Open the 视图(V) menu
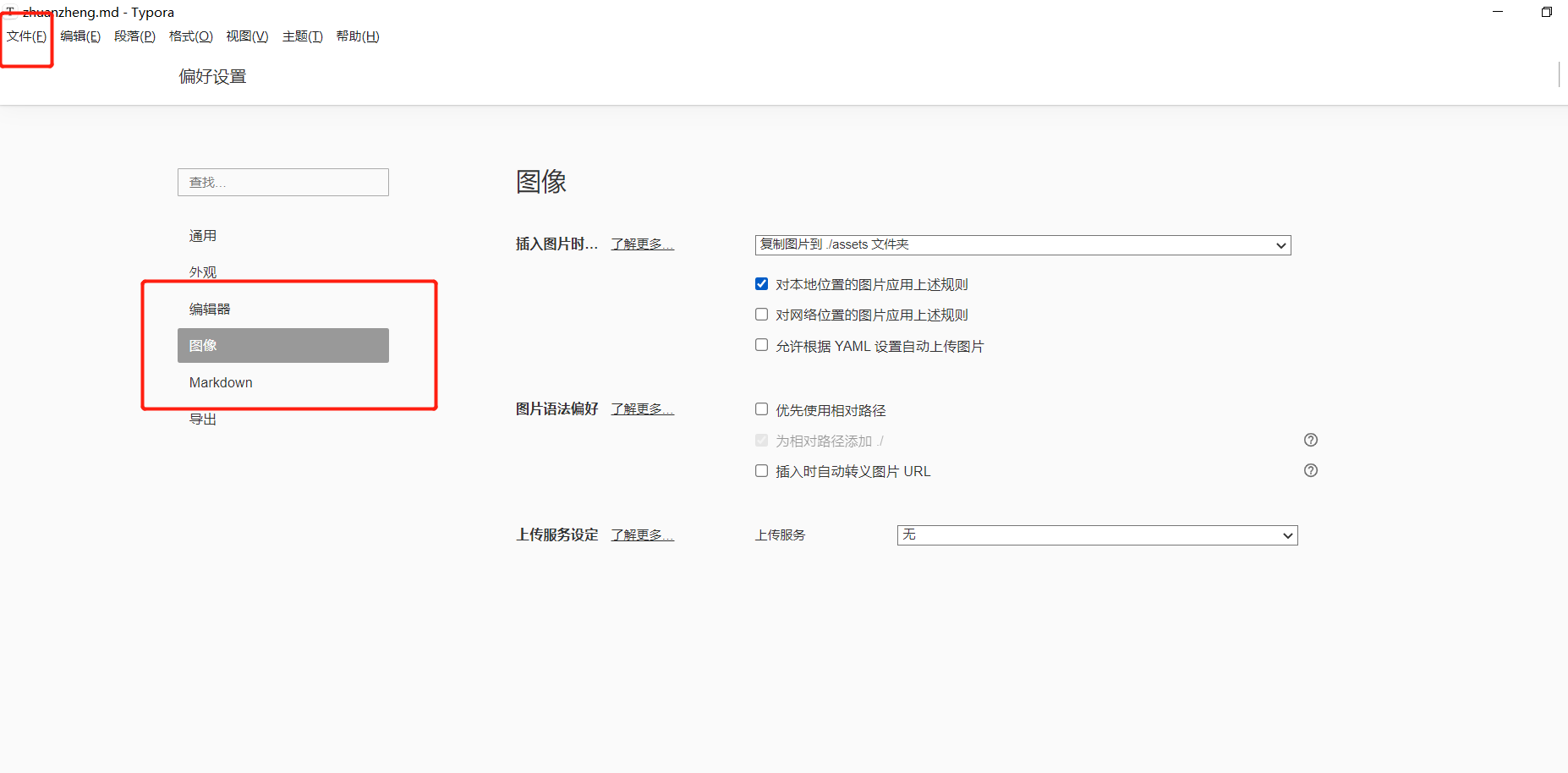This screenshot has height=773, width=1568. [x=247, y=36]
